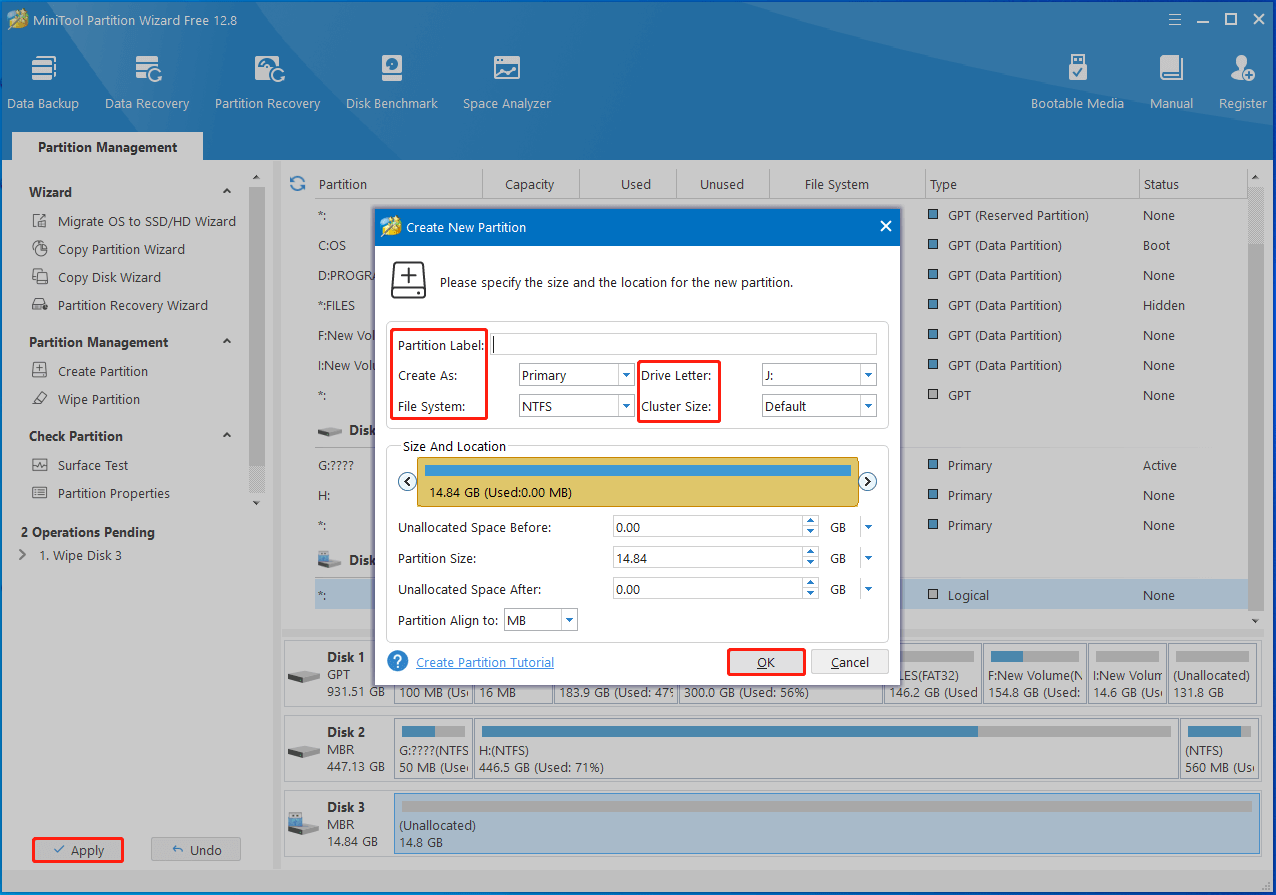1276x895 pixels.
Task: Launch the Data Recovery tool
Action: [147, 82]
